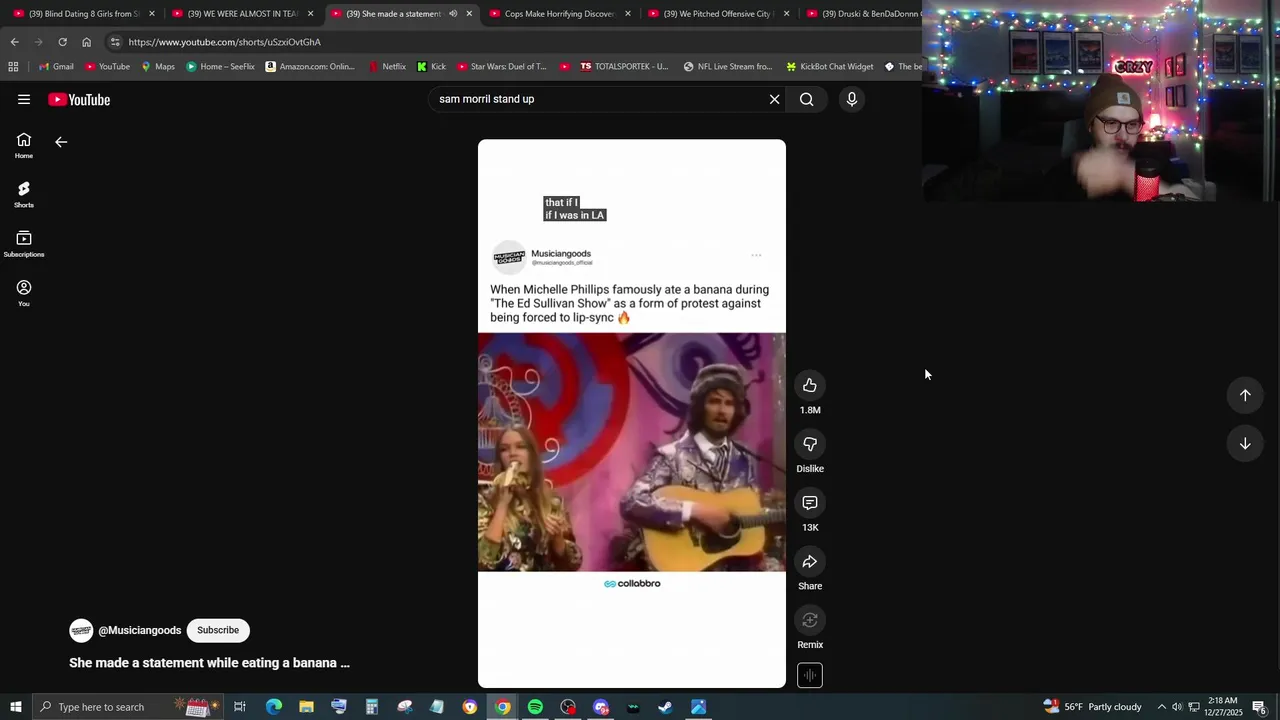This screenshot has width=1280, height=720.
Task: Open Steam from the taskbar
Action: [665, 707]
